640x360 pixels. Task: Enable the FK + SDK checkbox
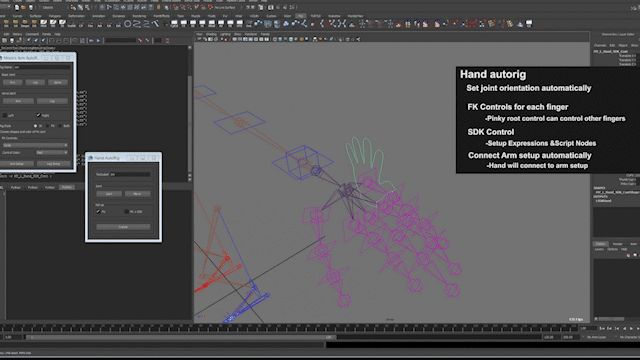coord(126,211)
